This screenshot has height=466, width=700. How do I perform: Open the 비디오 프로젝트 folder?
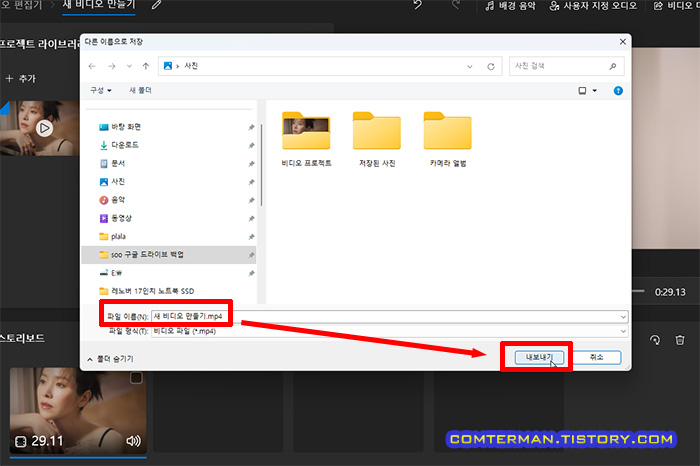306,139
